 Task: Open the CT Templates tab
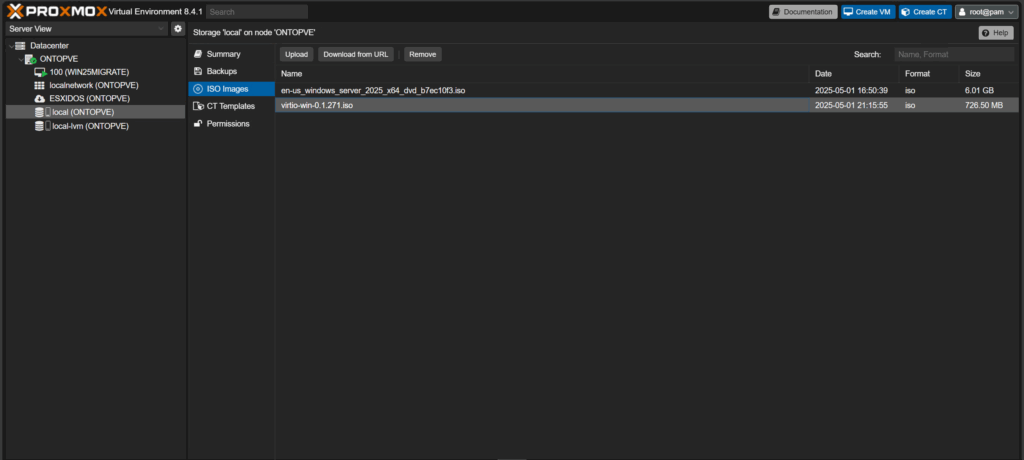point(231,106)
